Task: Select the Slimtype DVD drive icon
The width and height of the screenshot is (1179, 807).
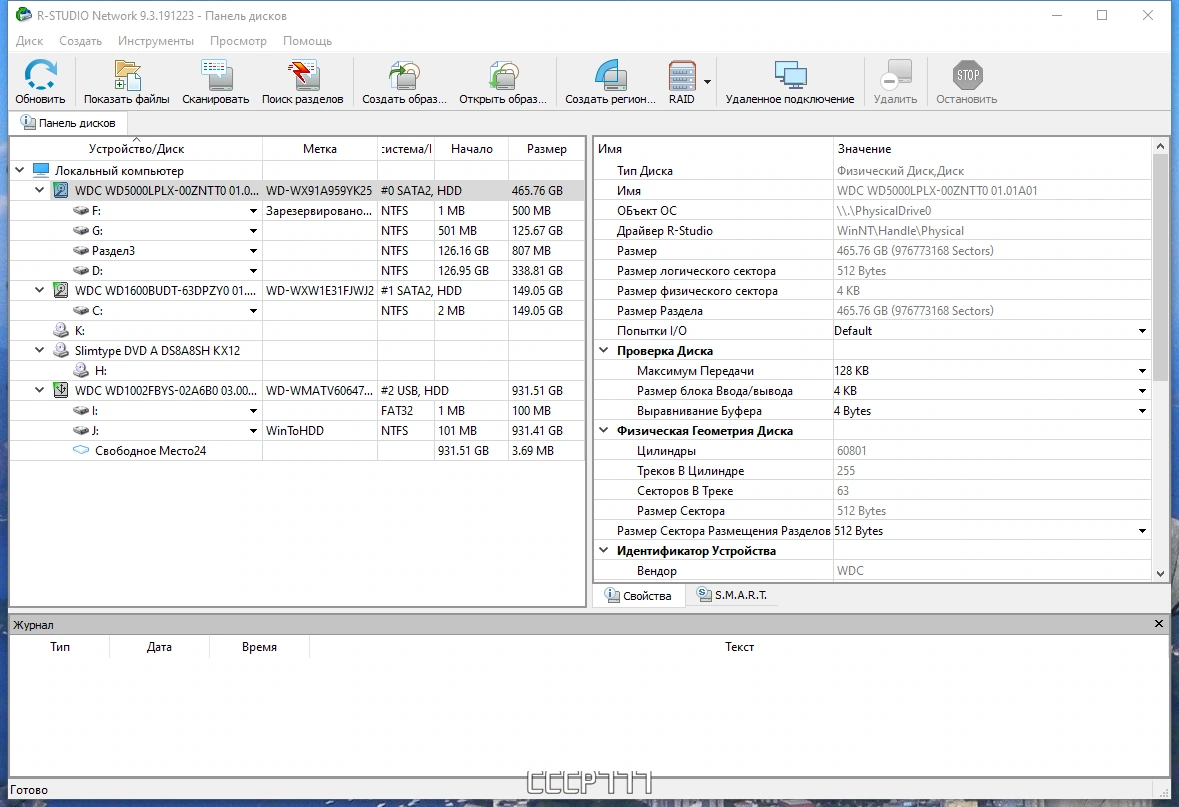Action: 61,350
